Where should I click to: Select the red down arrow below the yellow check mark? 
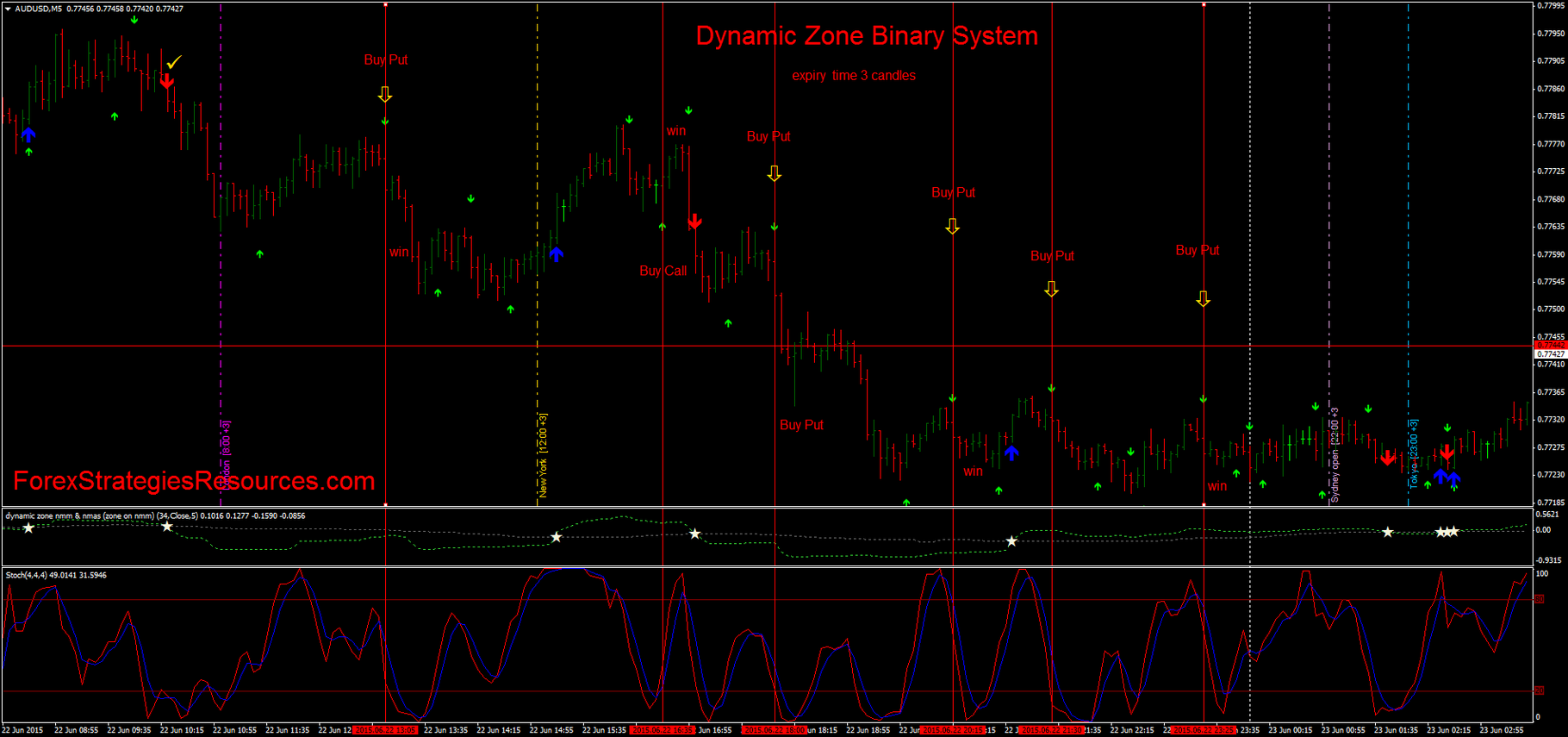click(x=167, y=81)
